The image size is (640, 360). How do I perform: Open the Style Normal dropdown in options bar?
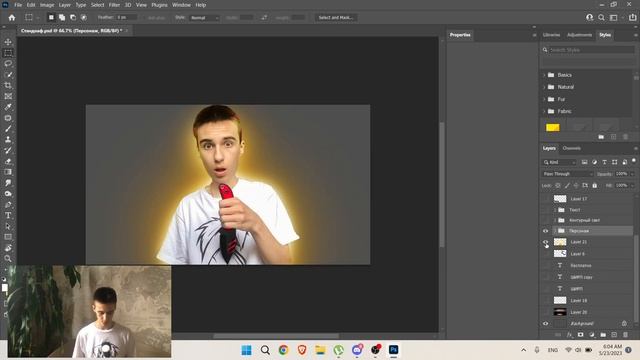tap(204, 18)
